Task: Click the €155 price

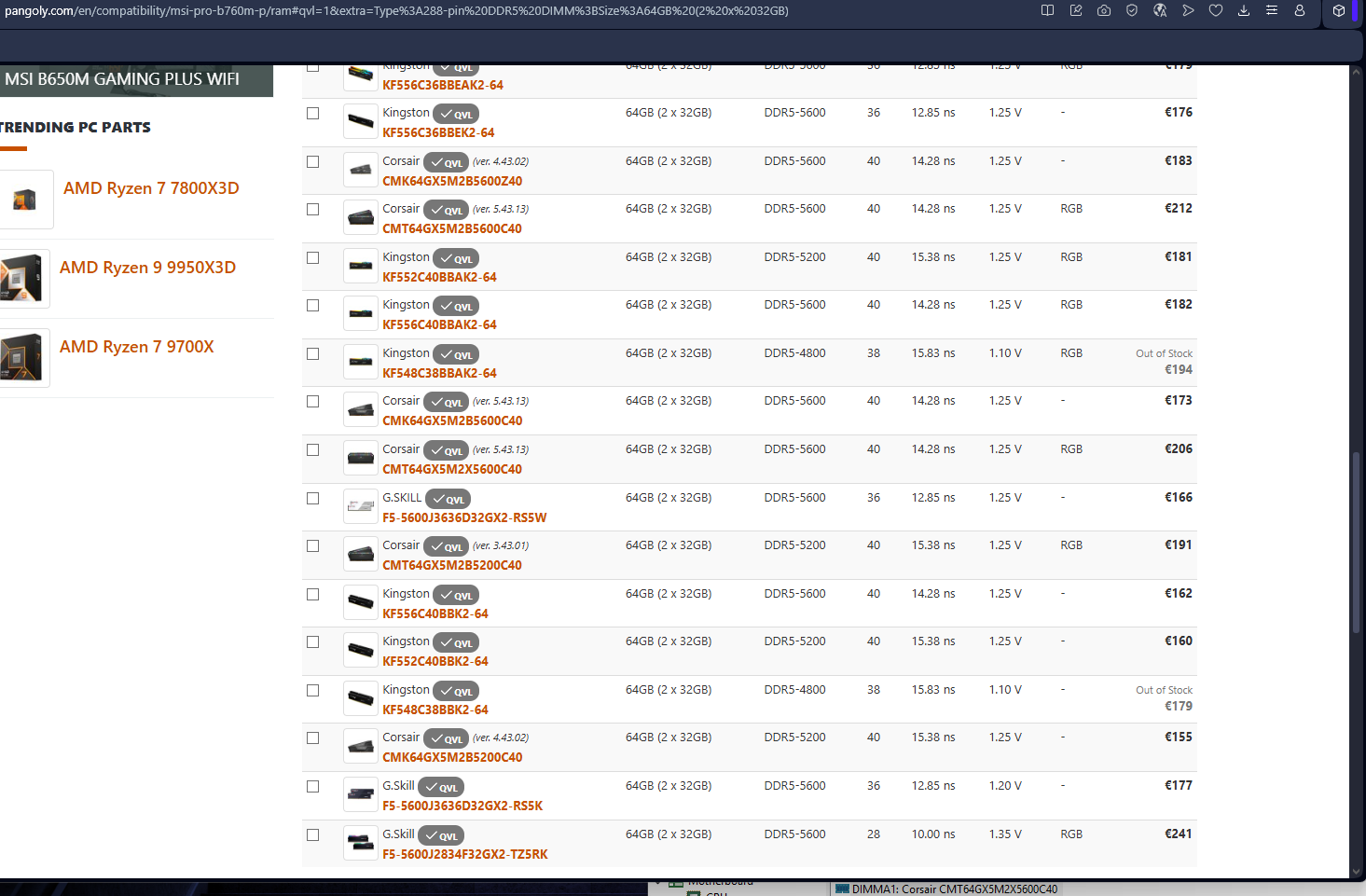Action: pos(1179,737)
